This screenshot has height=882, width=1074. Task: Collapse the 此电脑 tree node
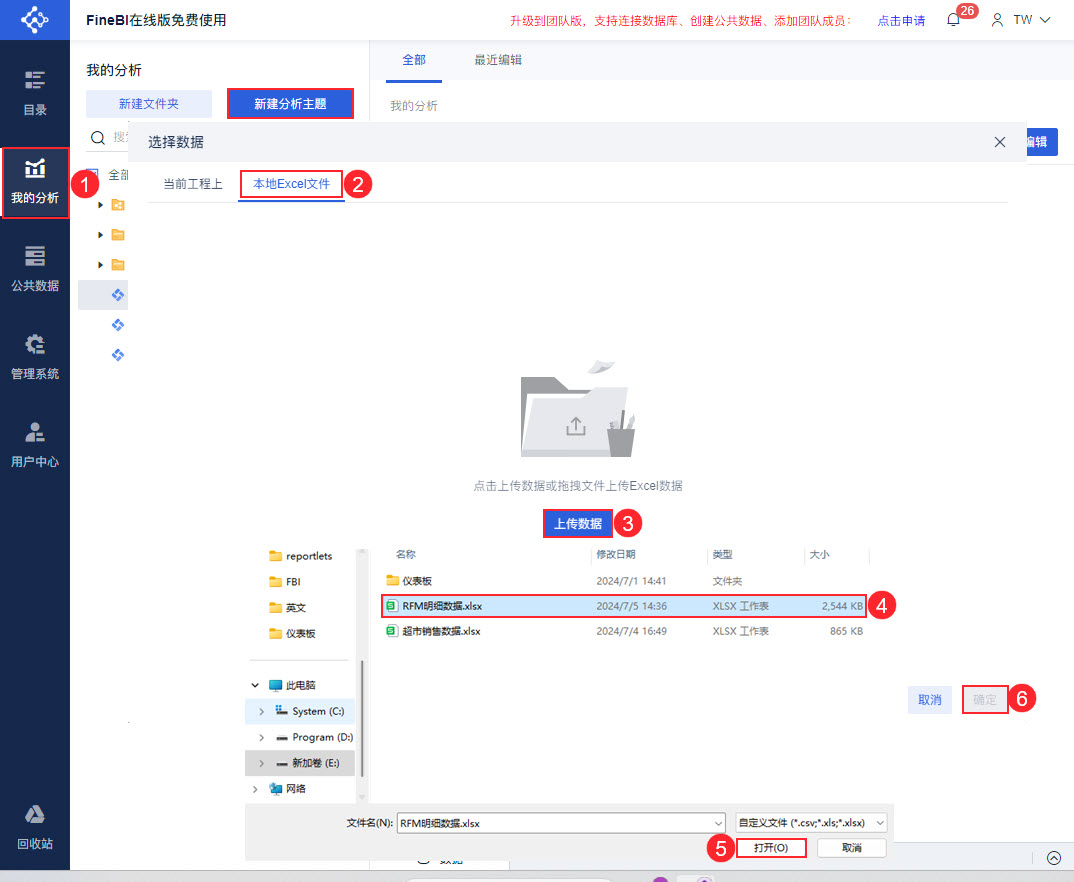[255, 685]
